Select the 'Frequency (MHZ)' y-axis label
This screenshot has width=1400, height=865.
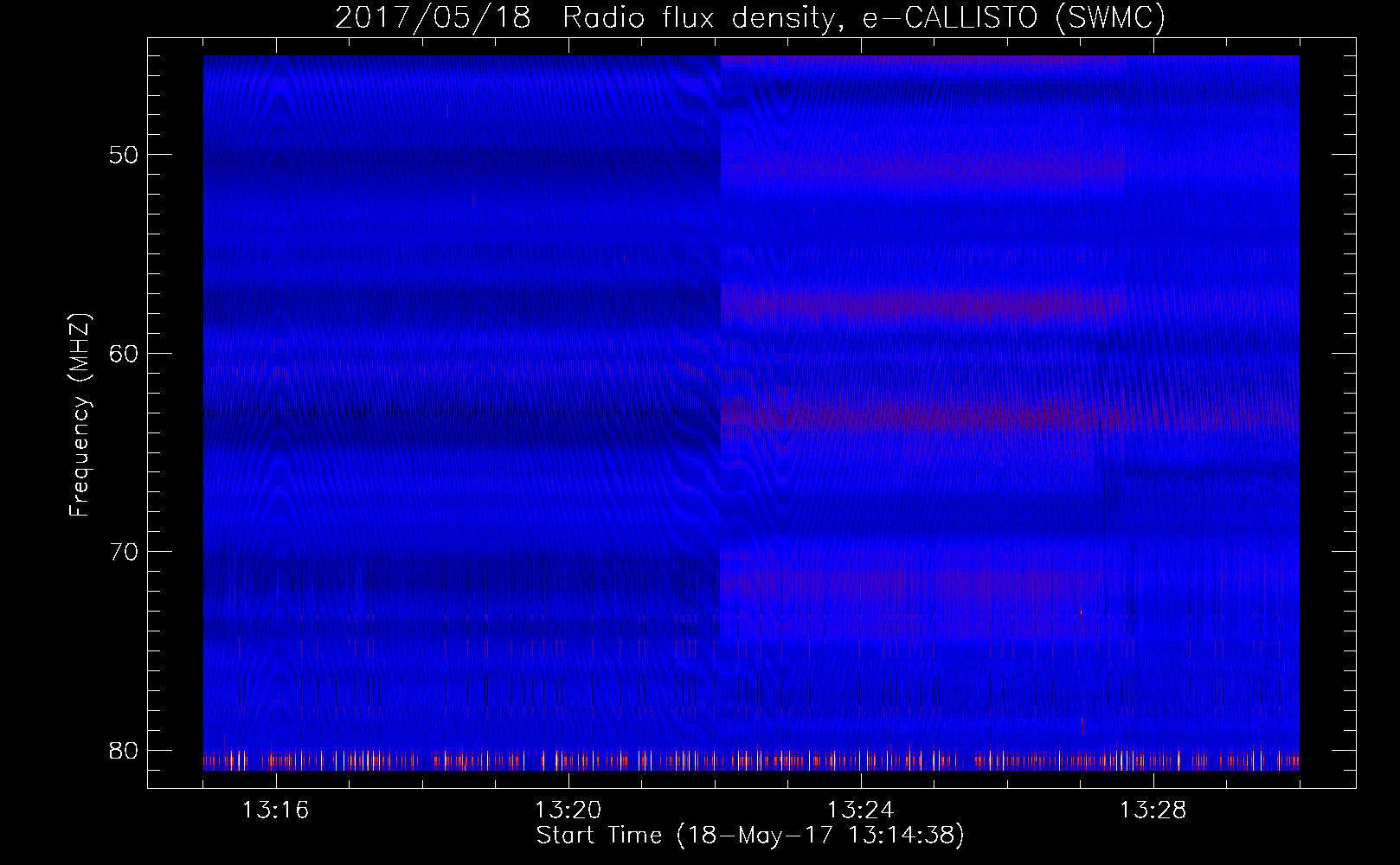[x=80, y=413]
